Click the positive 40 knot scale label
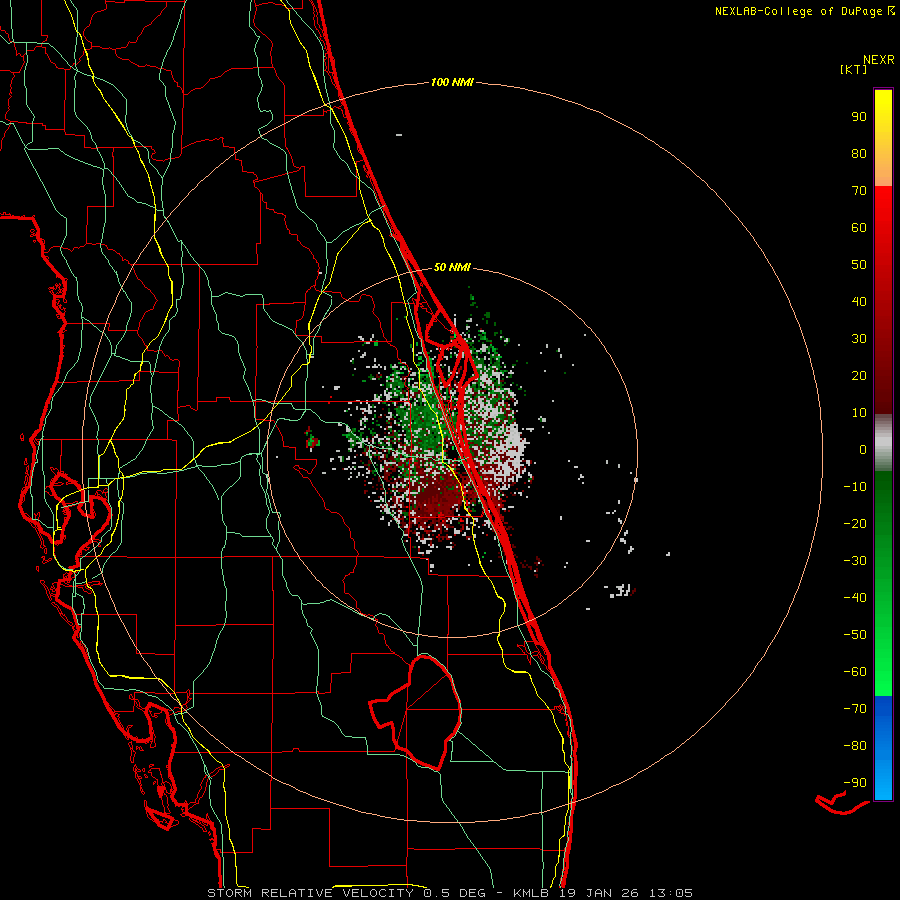The width and height of the screenshot is (900, 900). pyautogui.click(x=859, y=301)
